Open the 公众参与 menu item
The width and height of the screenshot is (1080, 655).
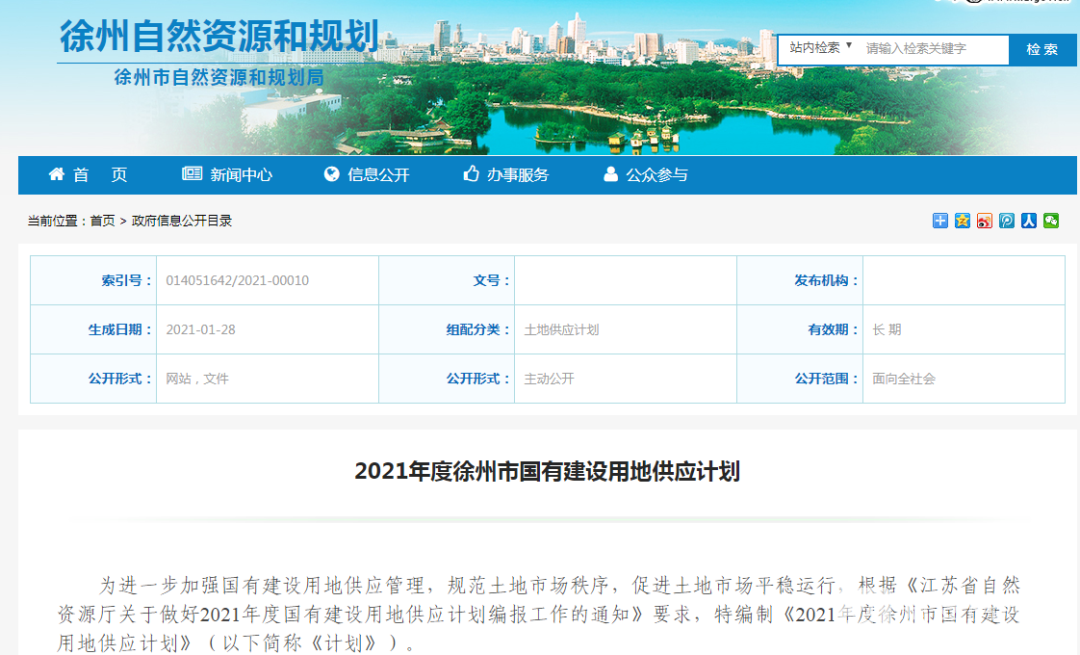(645, 175)
